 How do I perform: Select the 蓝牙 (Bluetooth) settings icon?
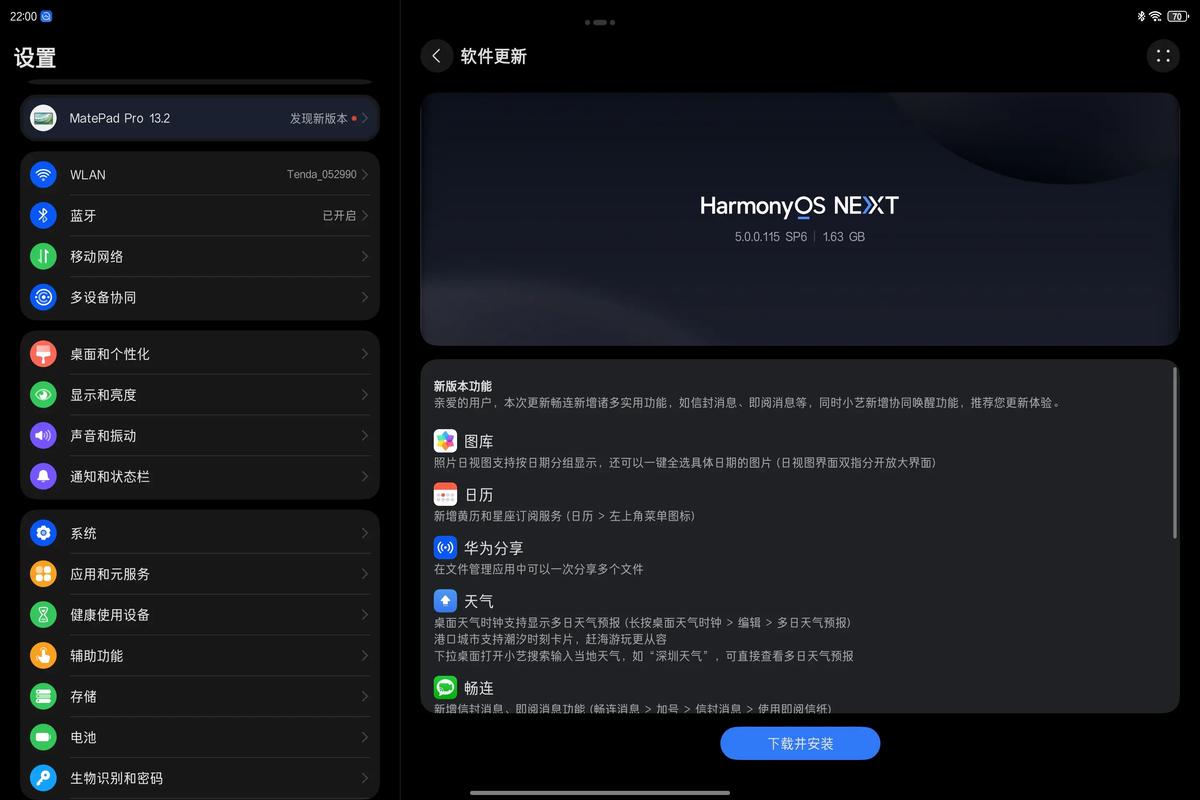click(43, 215)
